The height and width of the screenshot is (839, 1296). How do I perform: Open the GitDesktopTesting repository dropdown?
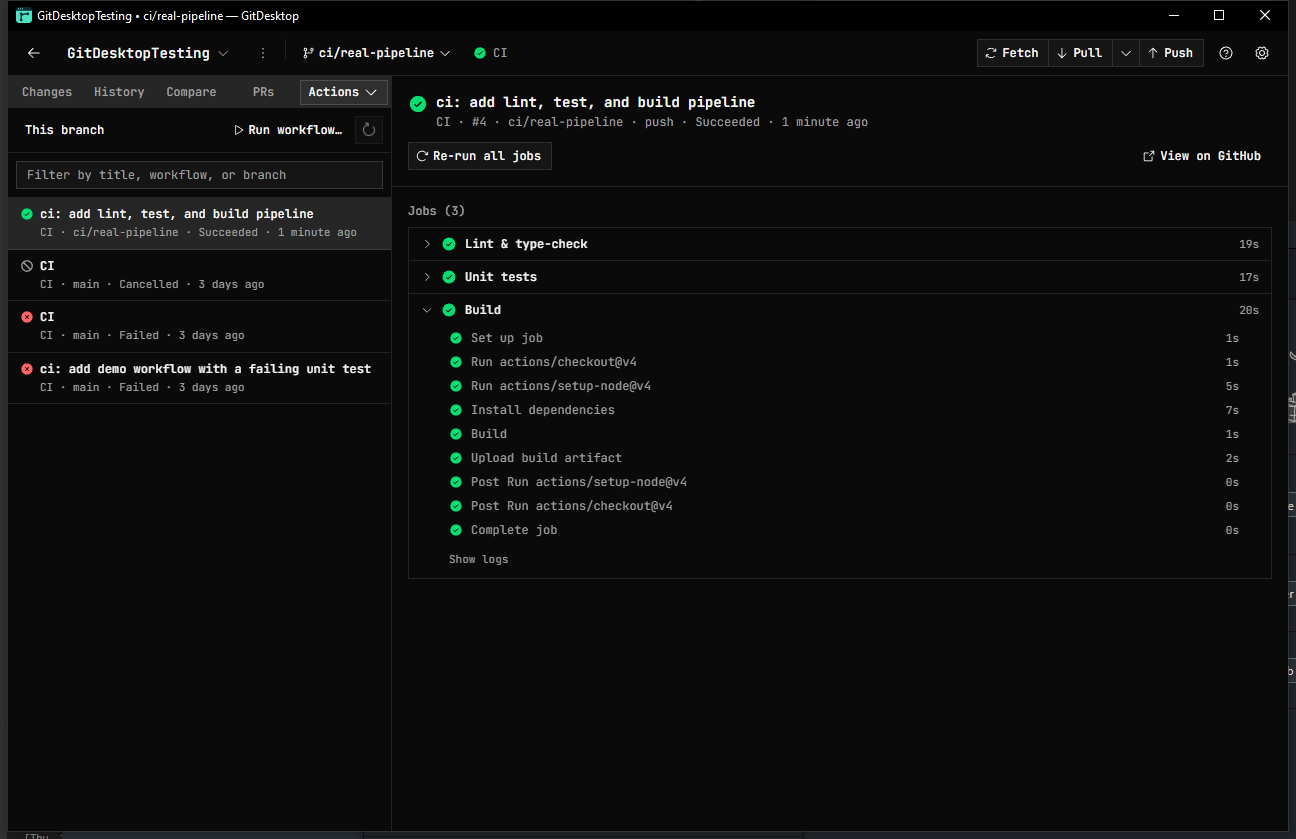(148, 53)
